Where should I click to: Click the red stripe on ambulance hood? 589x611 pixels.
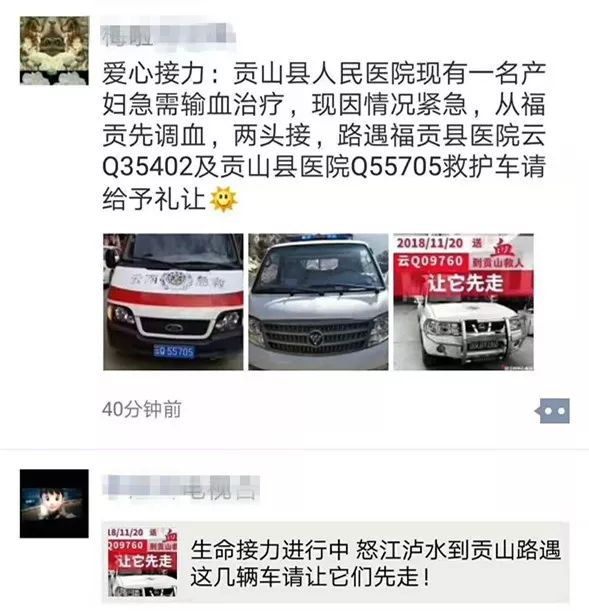click(x=175, y=298)
